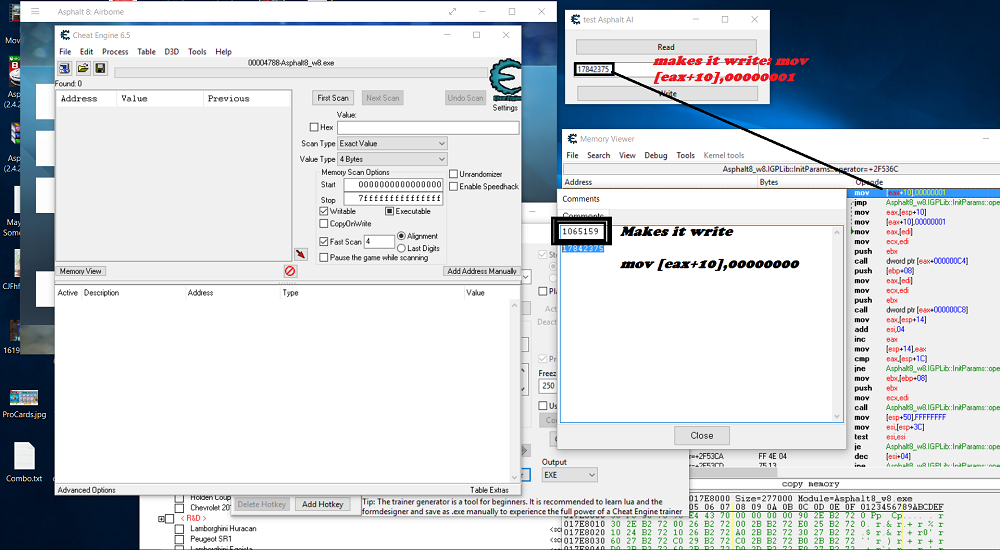1000x550 pixels.
Task: Click the freeze interval 250 field
Action: 548,386
